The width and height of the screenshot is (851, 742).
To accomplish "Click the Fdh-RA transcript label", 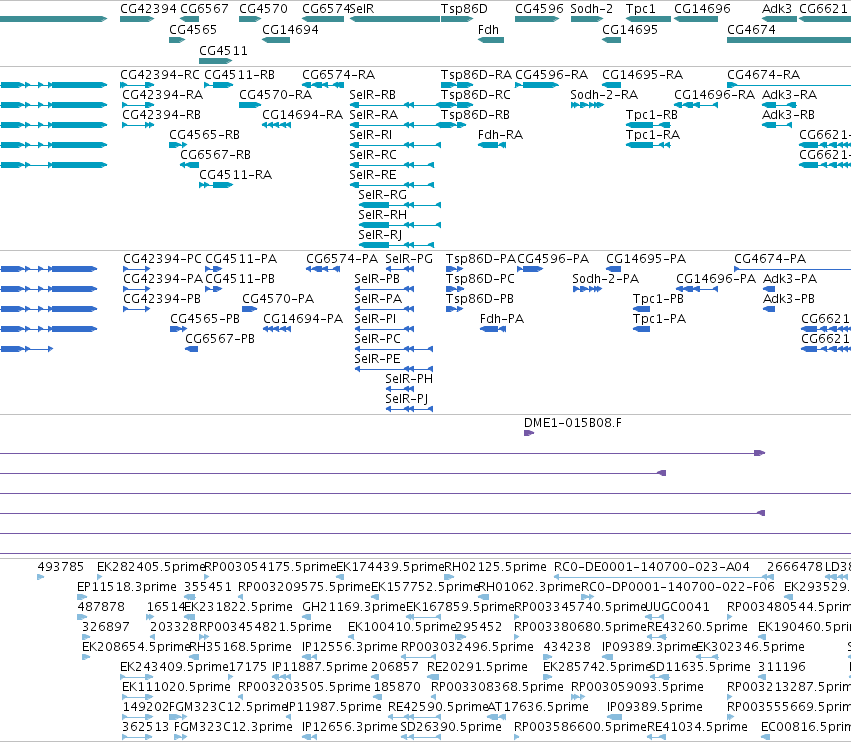I will pos(500,135).
